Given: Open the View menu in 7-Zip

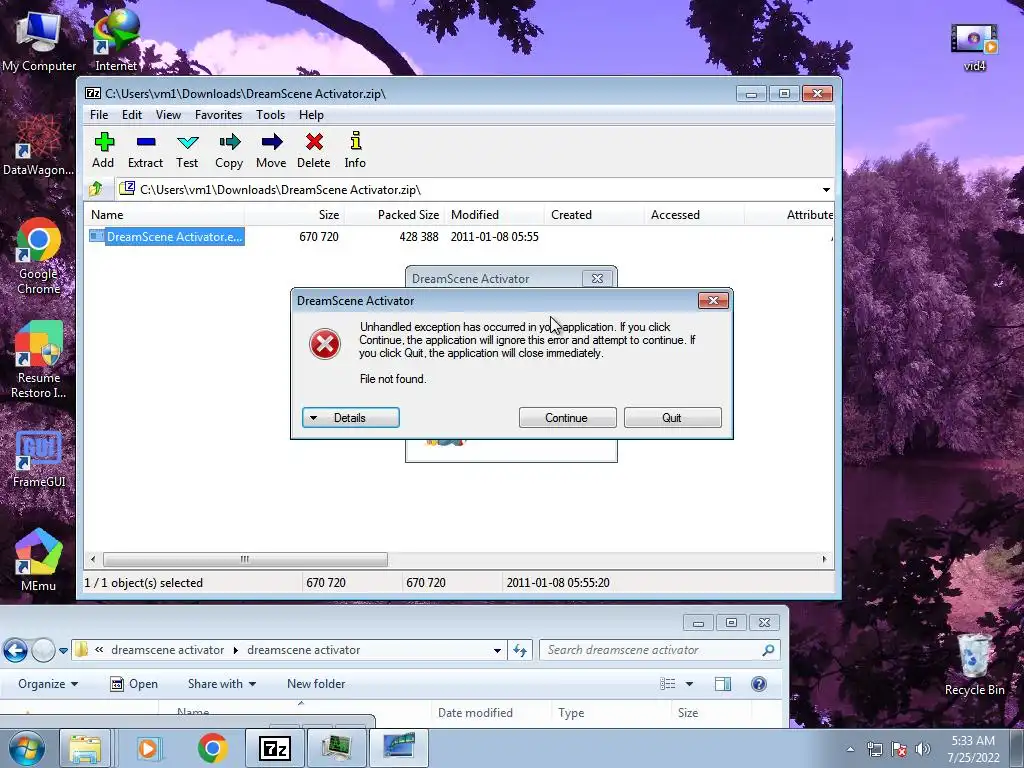Looking at the screenshot, I should [168, 115].
